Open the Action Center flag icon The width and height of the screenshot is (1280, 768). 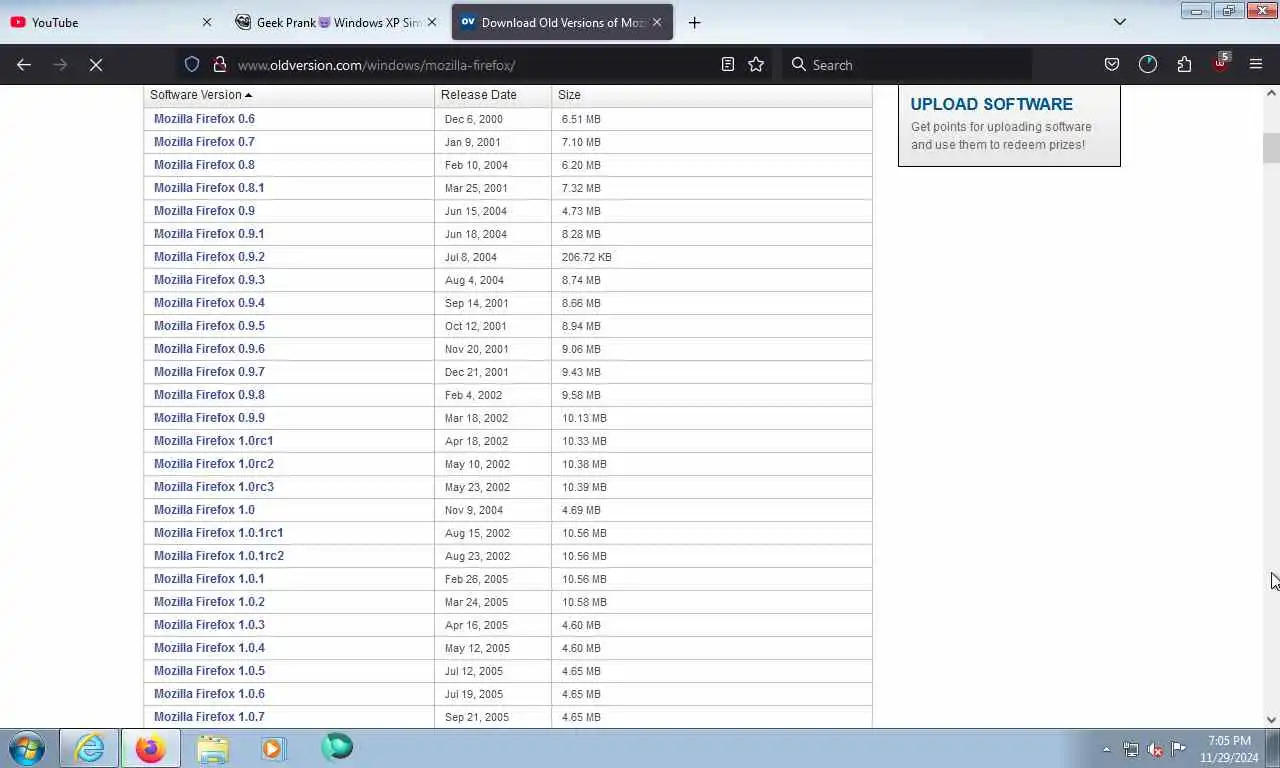pyautogui.click(x=1179, y=749)
